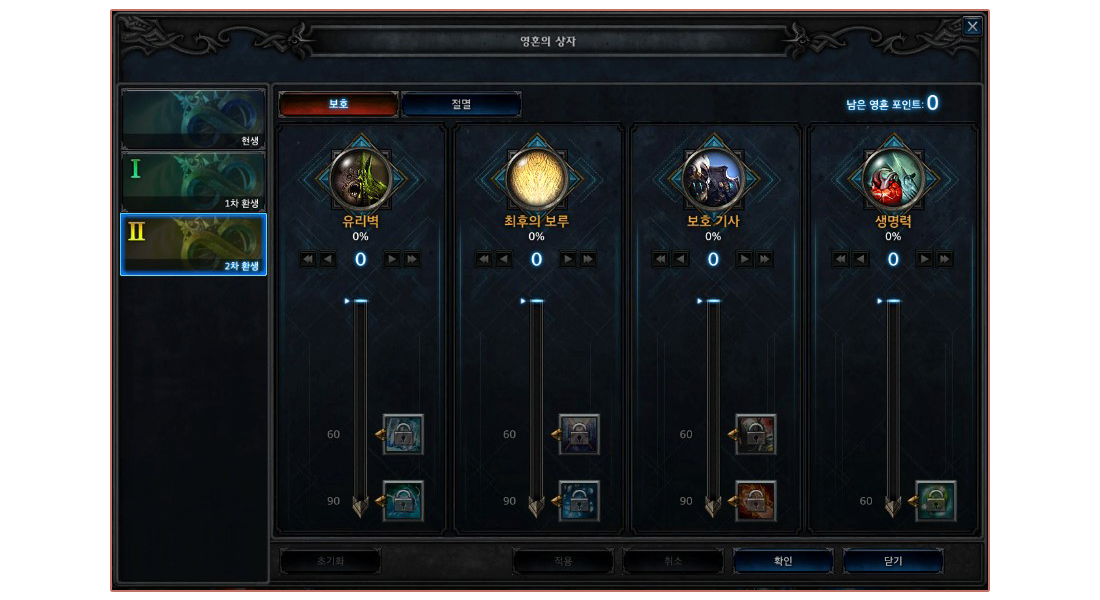Image resolution: width=1100 pixels, height=600 pixels.
Task: Click the 닫기 button
Action: tap(893, 561)
